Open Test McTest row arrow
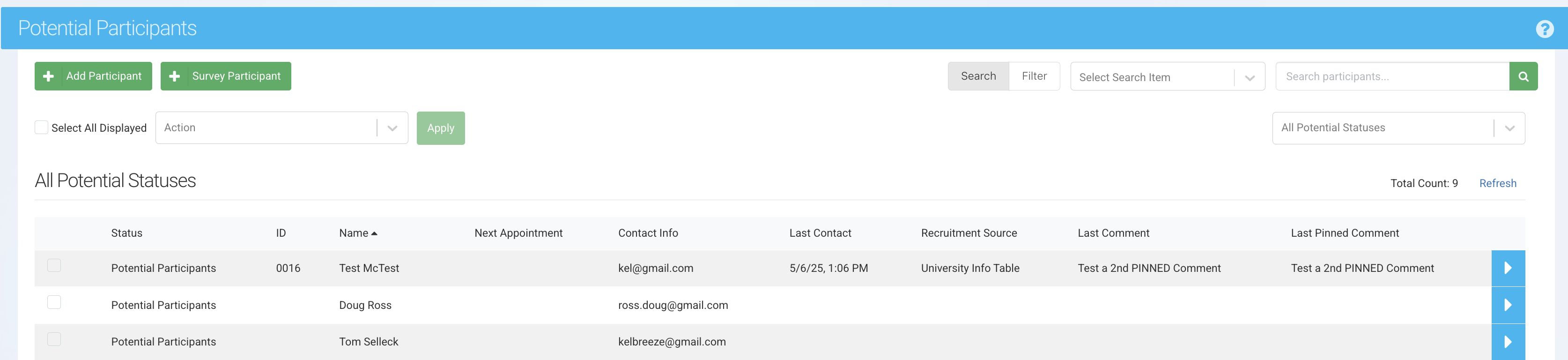This screenshot has width=1568, height=360. point(1508,268)
